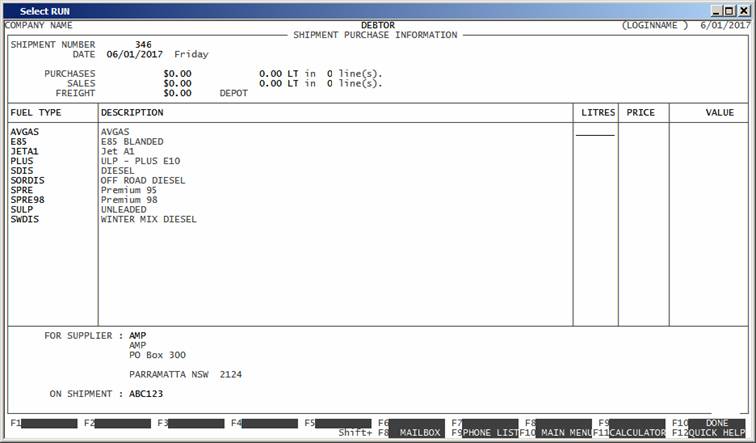Click shipment number 346
Screen dimensions: 756x443
tap(143, 44)
